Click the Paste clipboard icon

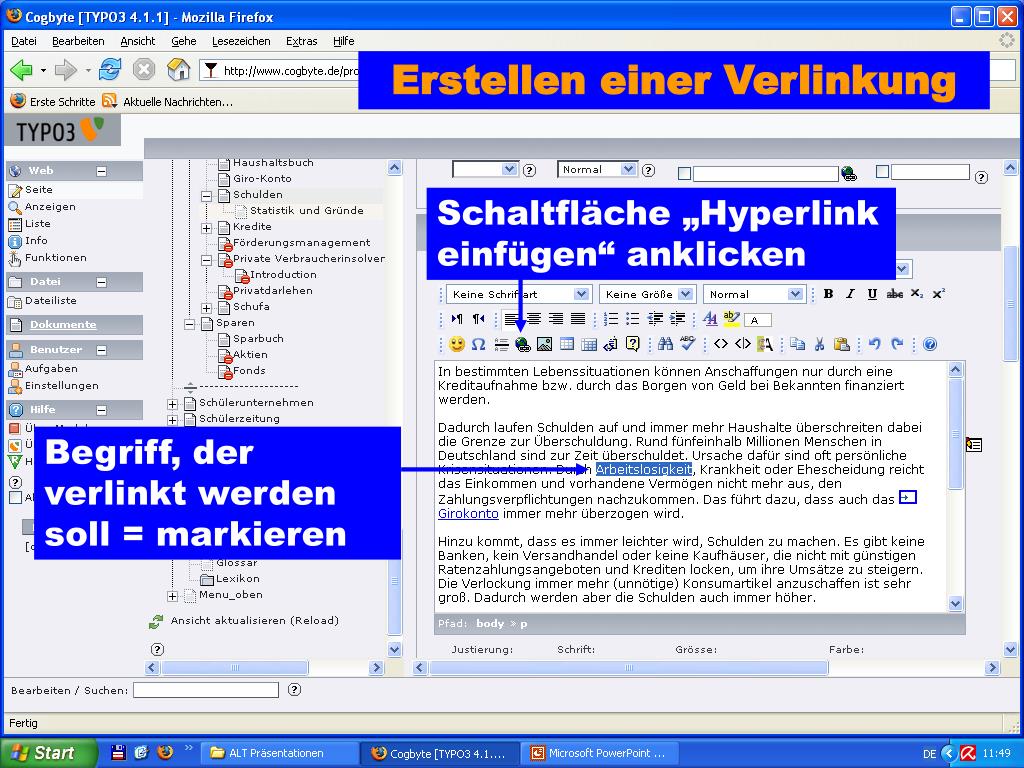click(x=842, y=344)
